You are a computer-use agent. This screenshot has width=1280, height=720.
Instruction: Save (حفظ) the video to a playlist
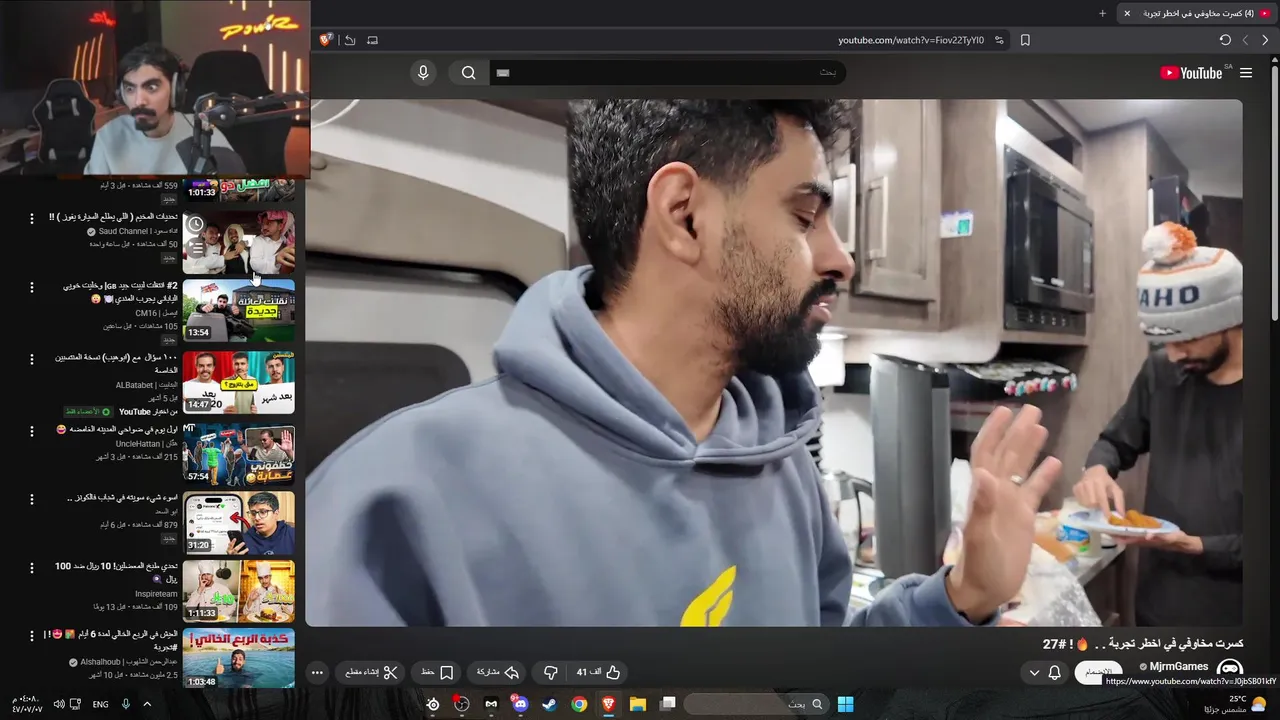click(437, 672)
